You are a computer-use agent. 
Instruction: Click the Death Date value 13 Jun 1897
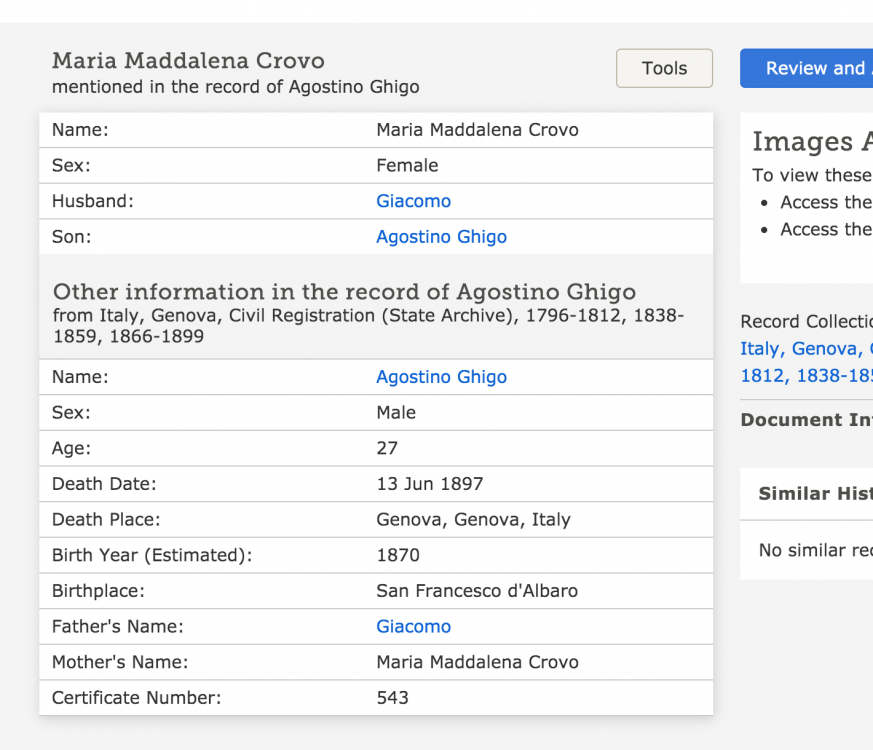[430, 484]
